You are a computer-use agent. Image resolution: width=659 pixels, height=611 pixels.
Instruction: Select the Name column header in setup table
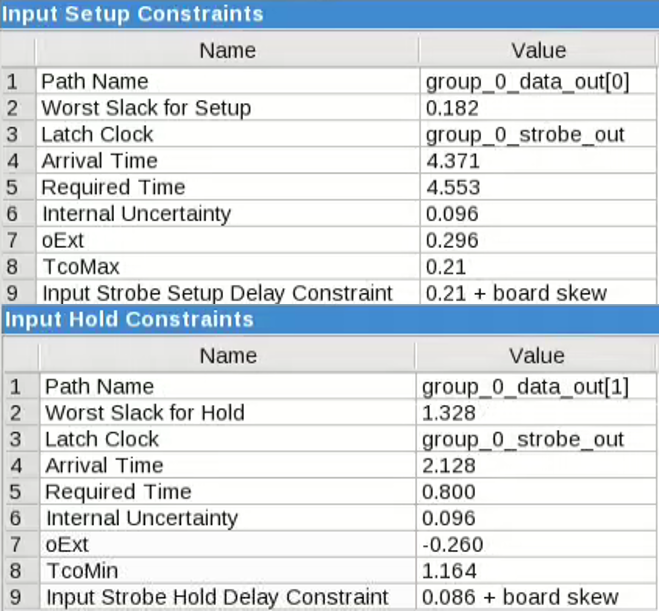click(x=227, y=50)
